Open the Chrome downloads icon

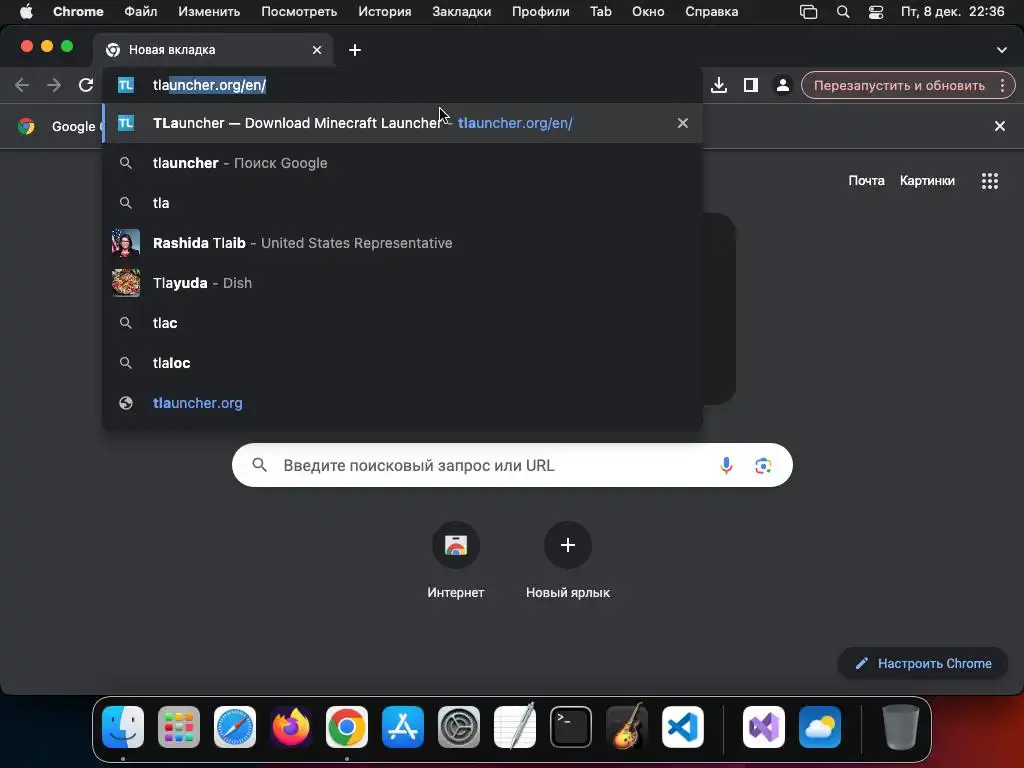point(719,85)
